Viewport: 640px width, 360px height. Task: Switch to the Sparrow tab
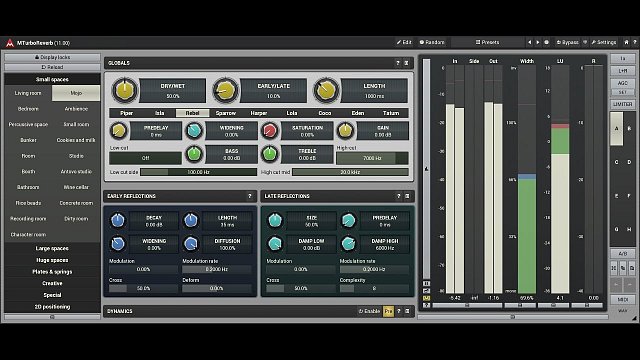[x=226, y=113]
